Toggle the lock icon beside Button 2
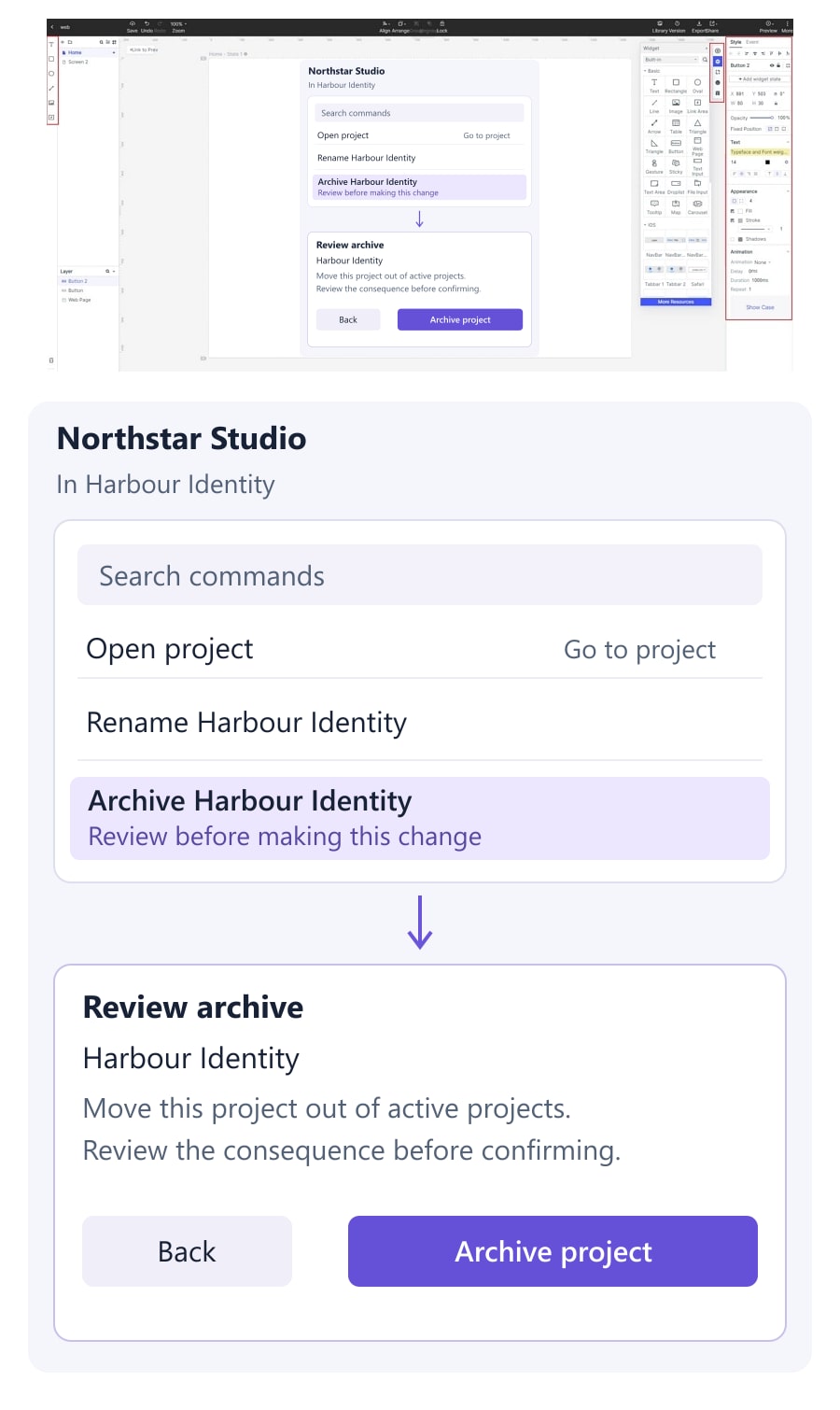This screenshot has width=840, height=1410. 778,65
